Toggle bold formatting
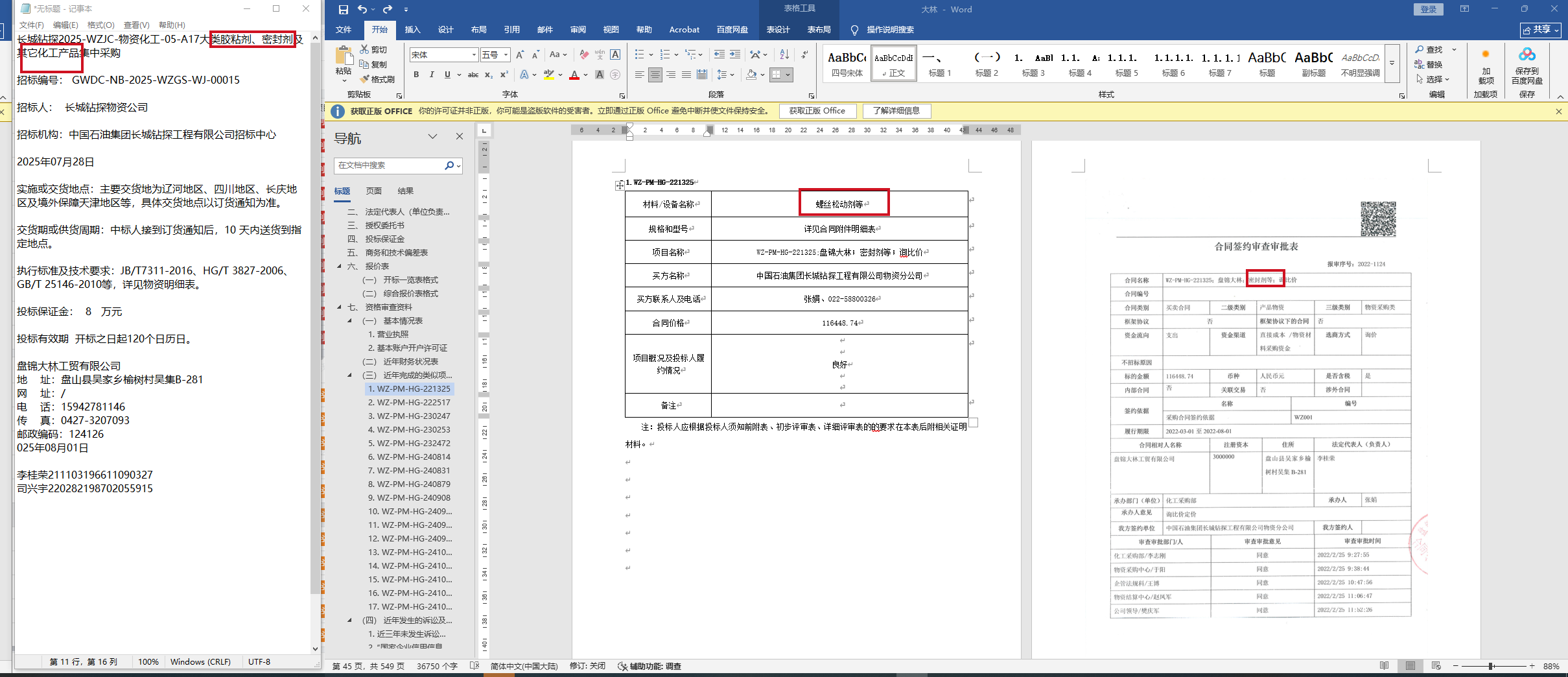The height and width of the screenshot is (677, 1568). [x=416, y=75]
